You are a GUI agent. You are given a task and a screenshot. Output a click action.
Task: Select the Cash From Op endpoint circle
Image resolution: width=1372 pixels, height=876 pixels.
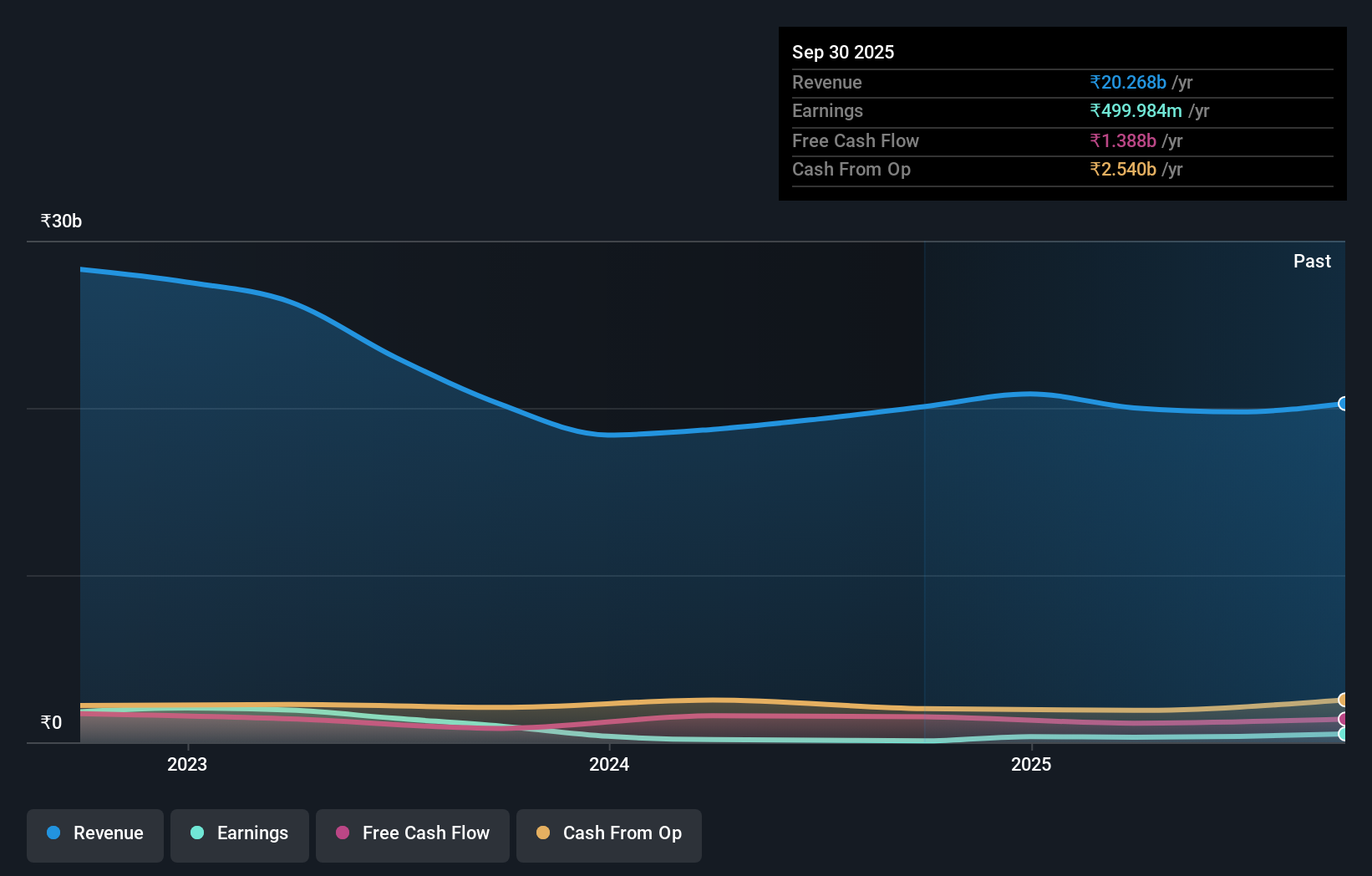click(1343, 700)
